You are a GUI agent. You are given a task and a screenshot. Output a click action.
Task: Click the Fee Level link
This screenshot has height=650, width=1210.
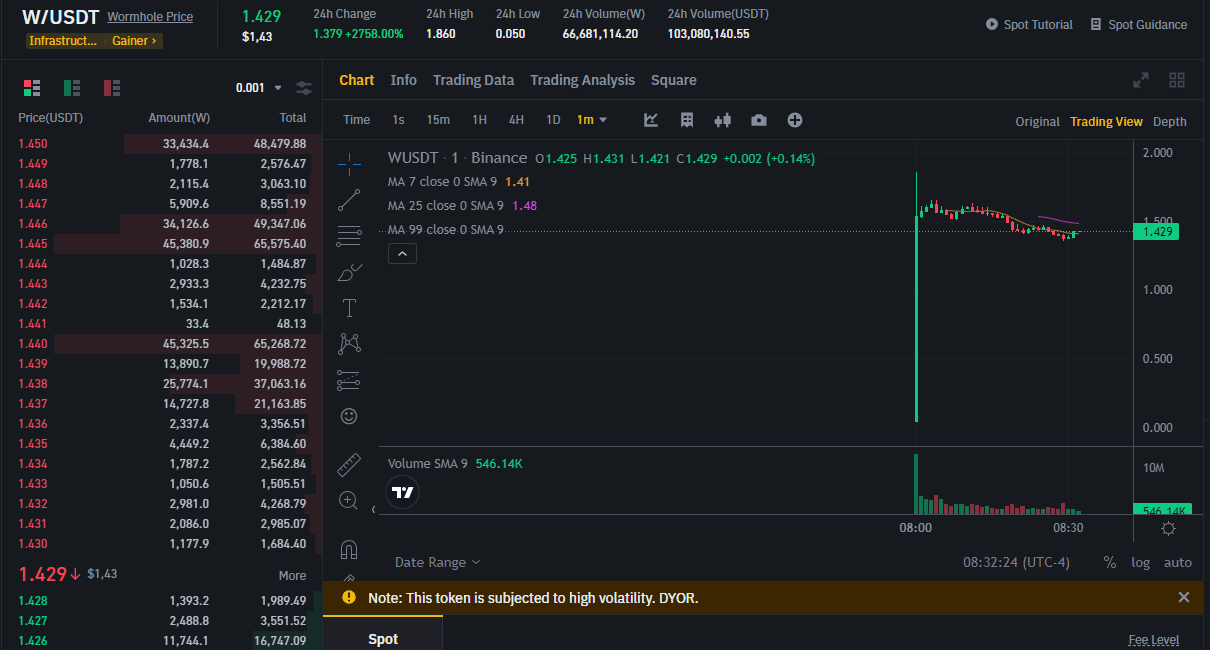1153,639
